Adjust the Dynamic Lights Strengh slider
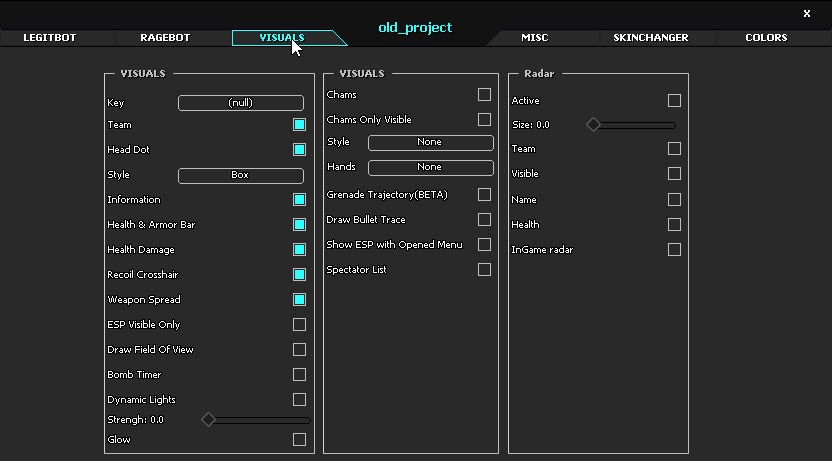The image size is (833, 463). point(209,420)
